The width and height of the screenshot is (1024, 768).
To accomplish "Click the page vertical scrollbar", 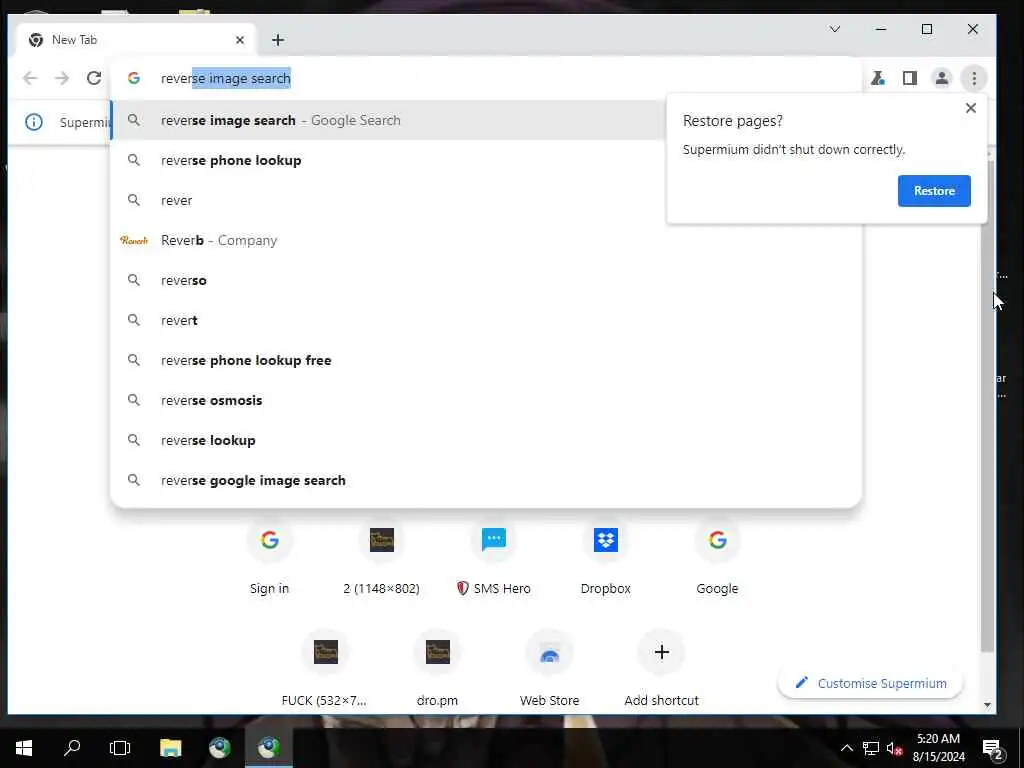I will pyautogui.click(x=987, y=405).
